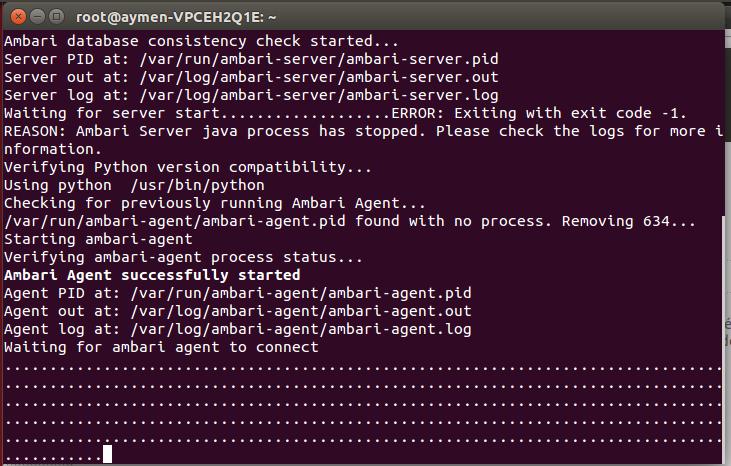This screenshot has height=466, width=731.
Task: Click the 'Starting ambari-agent' line
Action: [x=98, y=239]
